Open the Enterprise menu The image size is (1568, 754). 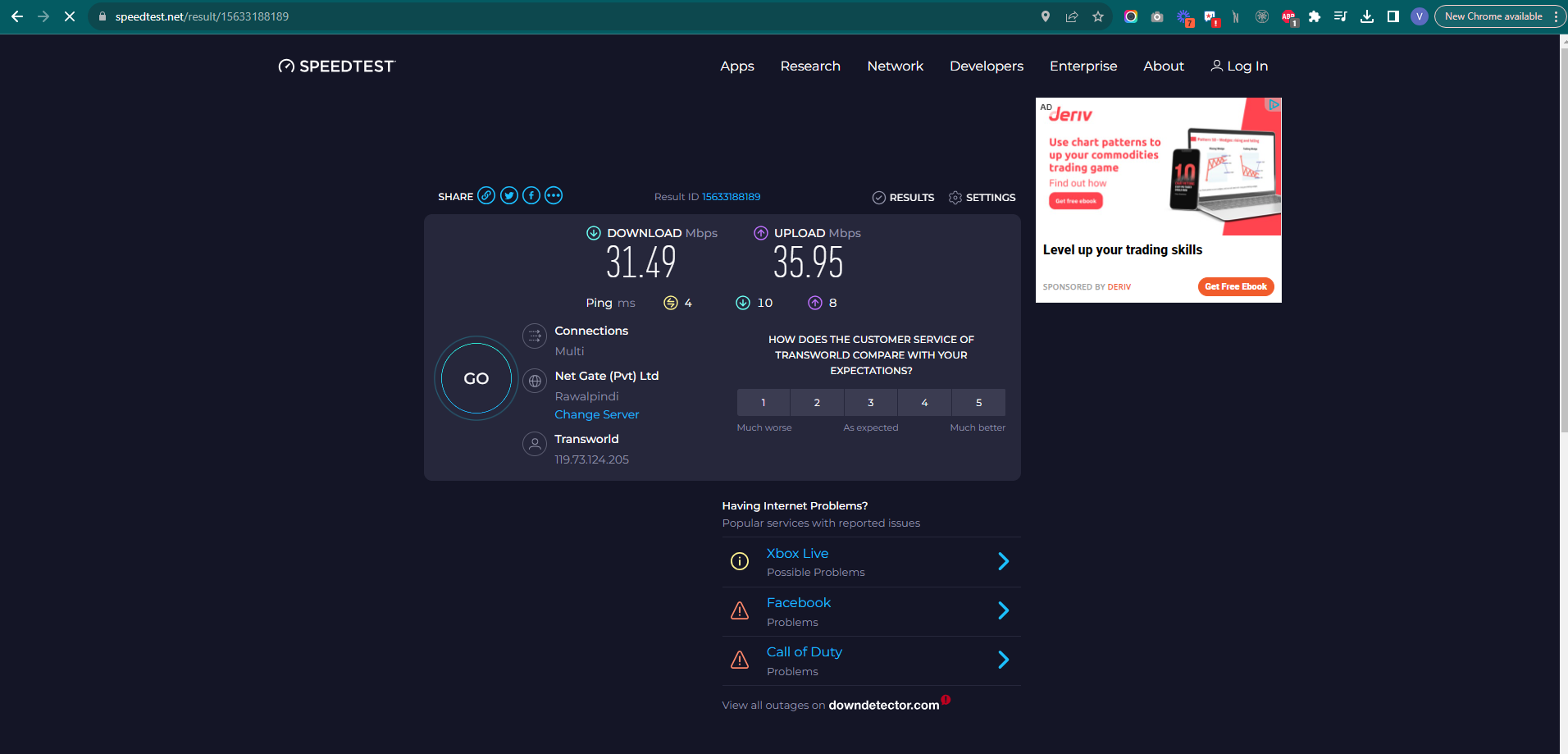[x=1083, y=66]
